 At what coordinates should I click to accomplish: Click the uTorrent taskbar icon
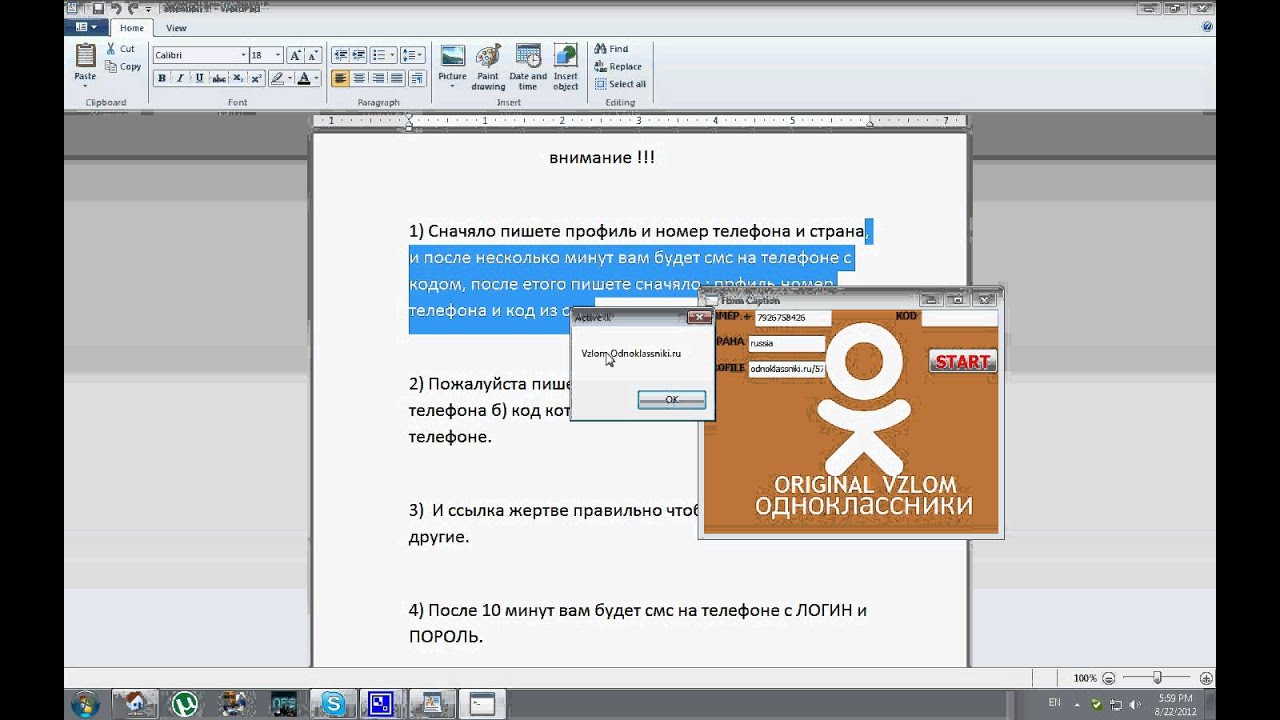(184, 704)
